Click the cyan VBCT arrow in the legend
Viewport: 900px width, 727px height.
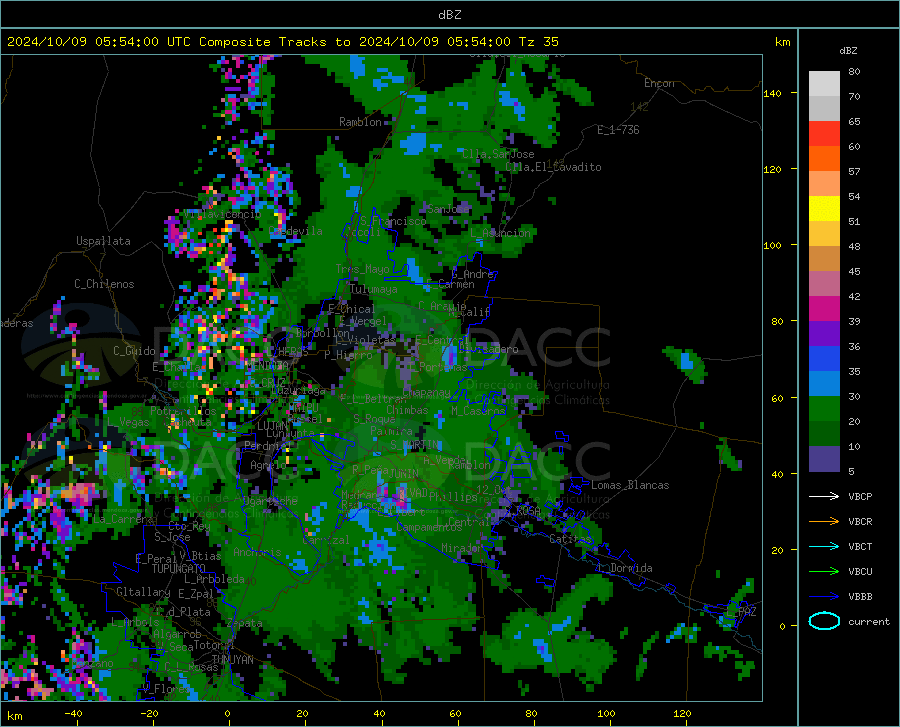click(824, 546)
